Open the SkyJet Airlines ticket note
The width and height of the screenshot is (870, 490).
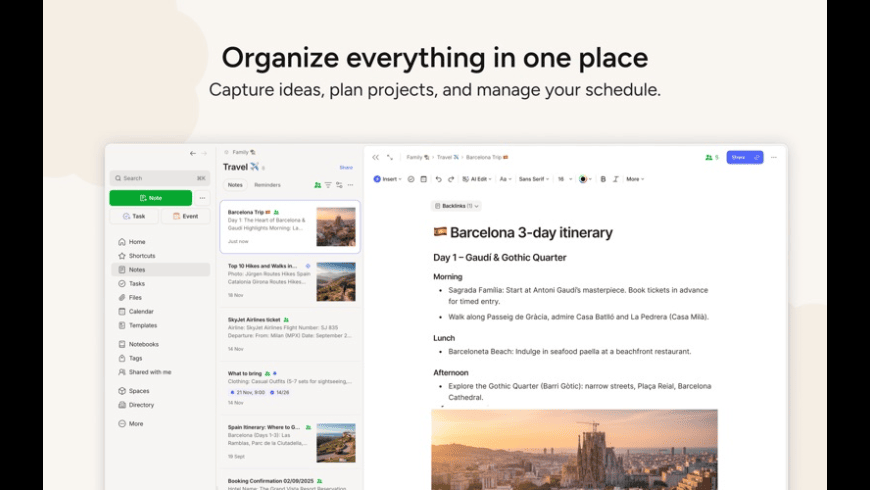(290, 334)
